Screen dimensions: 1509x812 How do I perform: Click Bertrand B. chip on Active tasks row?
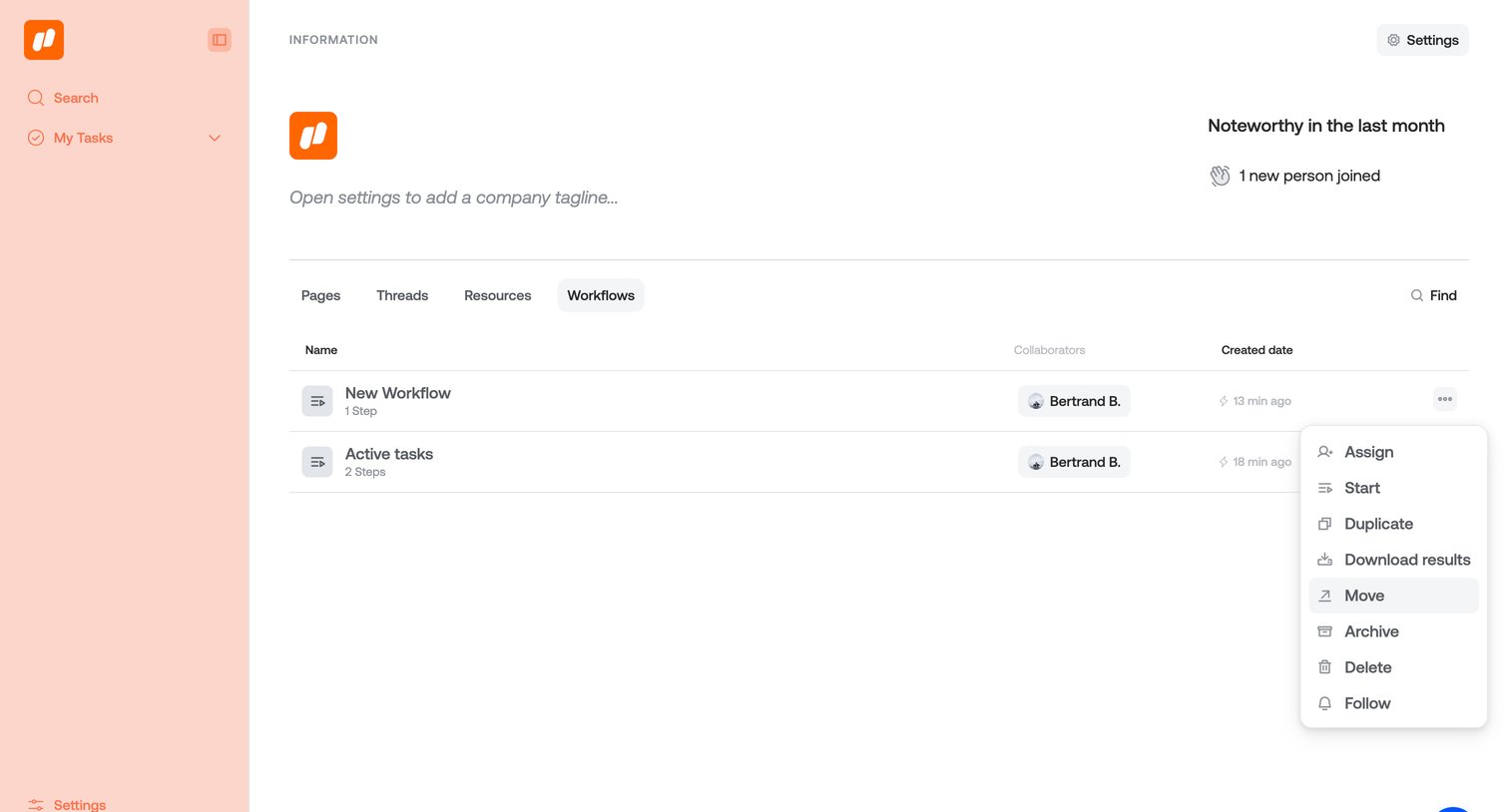click(x=1074, y=462)
